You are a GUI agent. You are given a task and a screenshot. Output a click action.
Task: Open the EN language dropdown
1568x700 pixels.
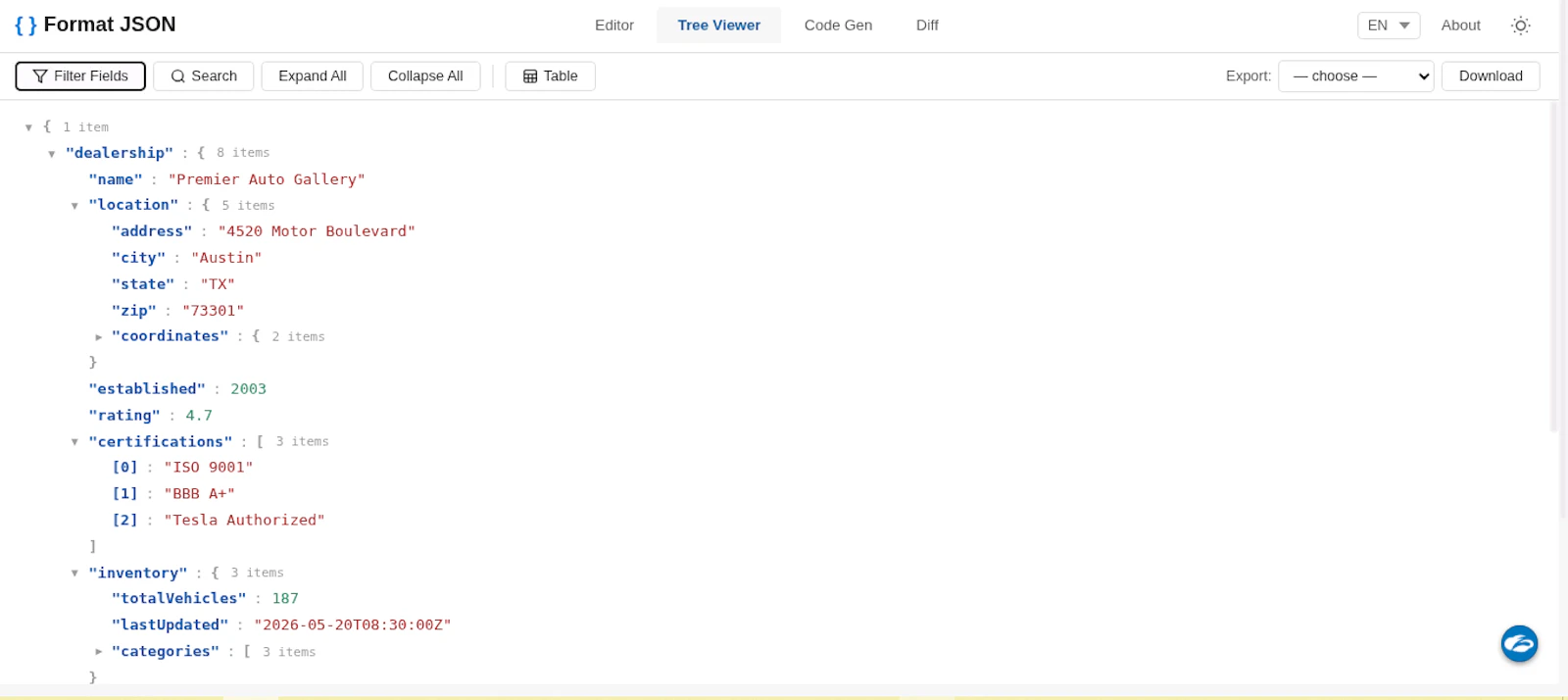point(1389,25)
